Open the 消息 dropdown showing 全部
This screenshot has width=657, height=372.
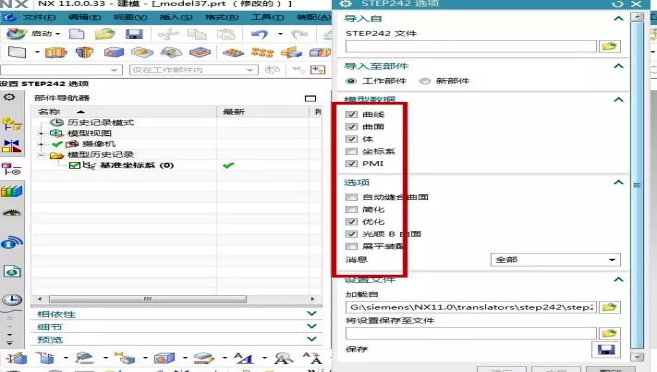tap(555, 260)
